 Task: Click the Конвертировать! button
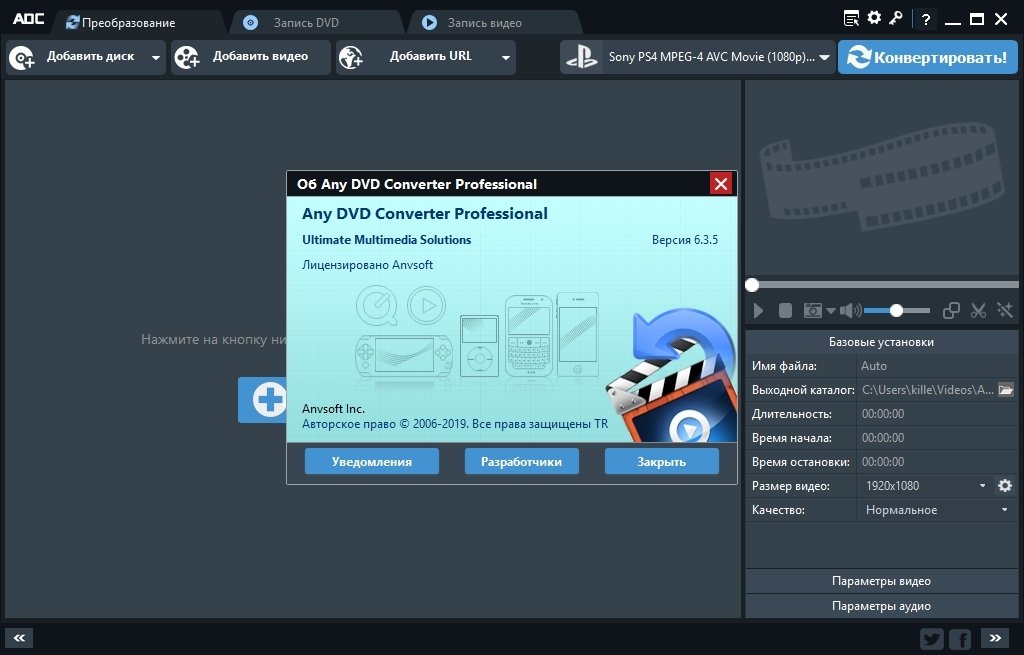pyautogui.click(x=928, y=57)
